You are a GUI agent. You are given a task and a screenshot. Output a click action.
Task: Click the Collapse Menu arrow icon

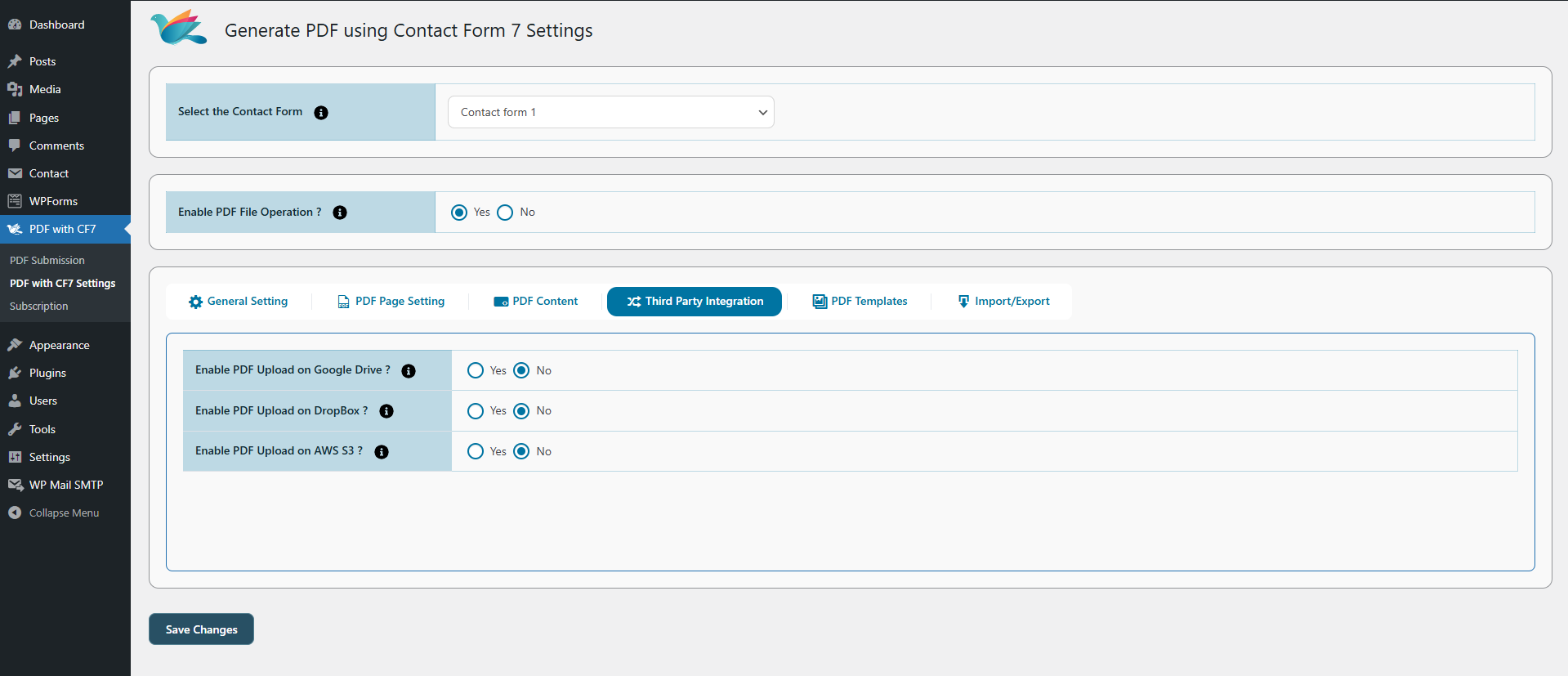[x=15, y=513]
